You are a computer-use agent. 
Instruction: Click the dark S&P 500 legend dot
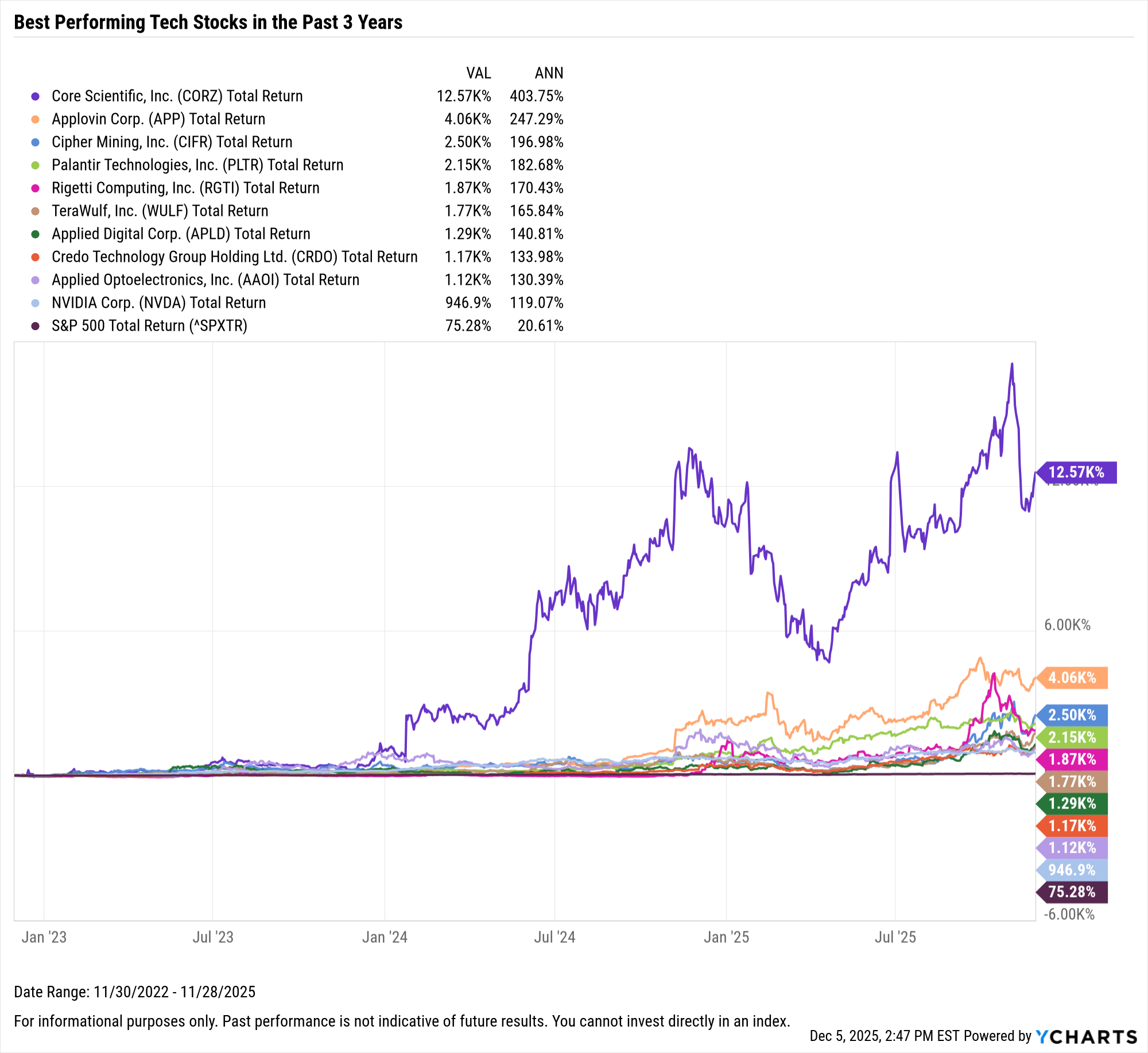click(36, 326)
